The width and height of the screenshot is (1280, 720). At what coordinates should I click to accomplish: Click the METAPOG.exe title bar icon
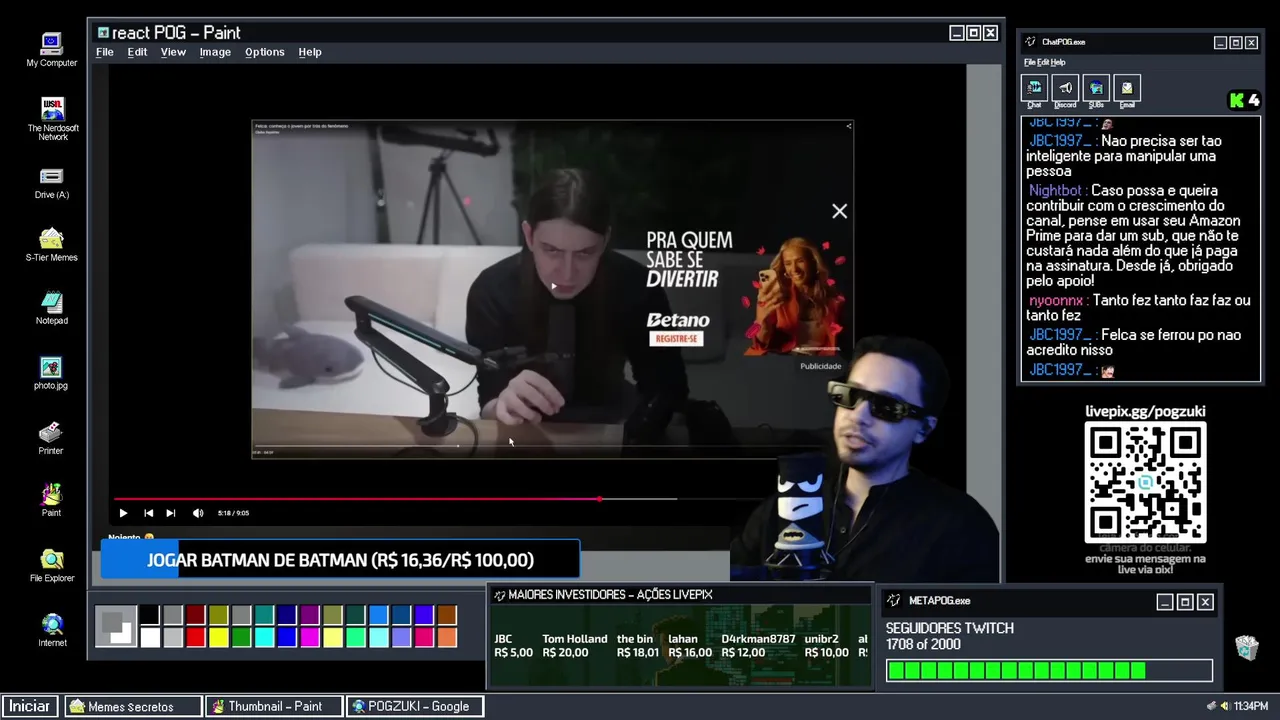click(x=894, y=601)
